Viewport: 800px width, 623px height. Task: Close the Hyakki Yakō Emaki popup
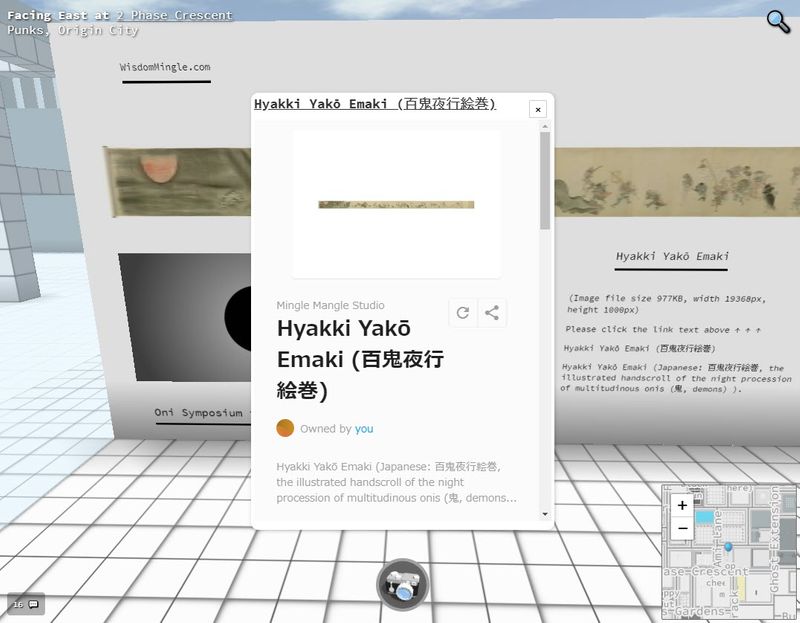(x=538, y=109)
